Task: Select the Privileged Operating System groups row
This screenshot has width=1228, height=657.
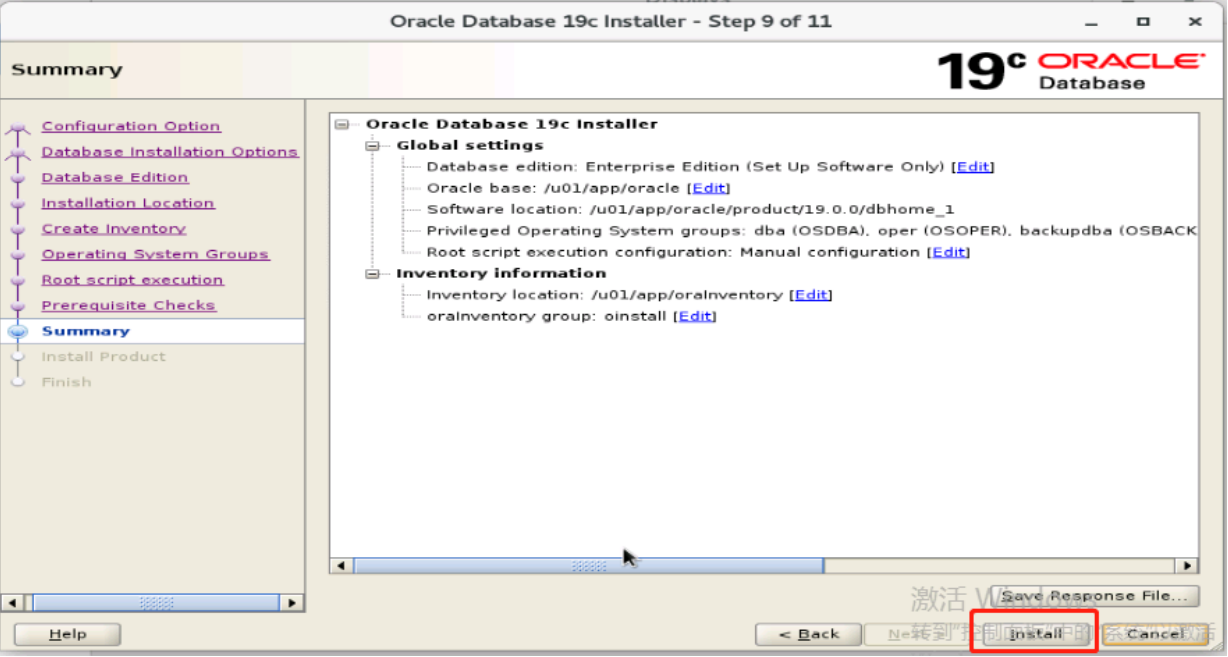Action: pos(811,231)
